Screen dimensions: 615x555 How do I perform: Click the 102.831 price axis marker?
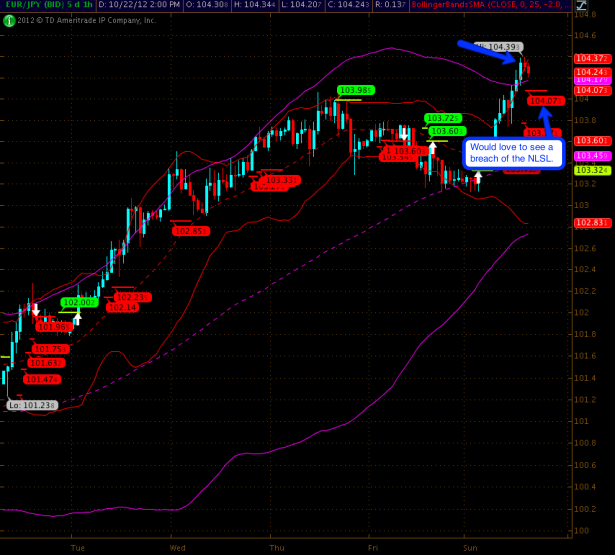(x=593, y=223)
